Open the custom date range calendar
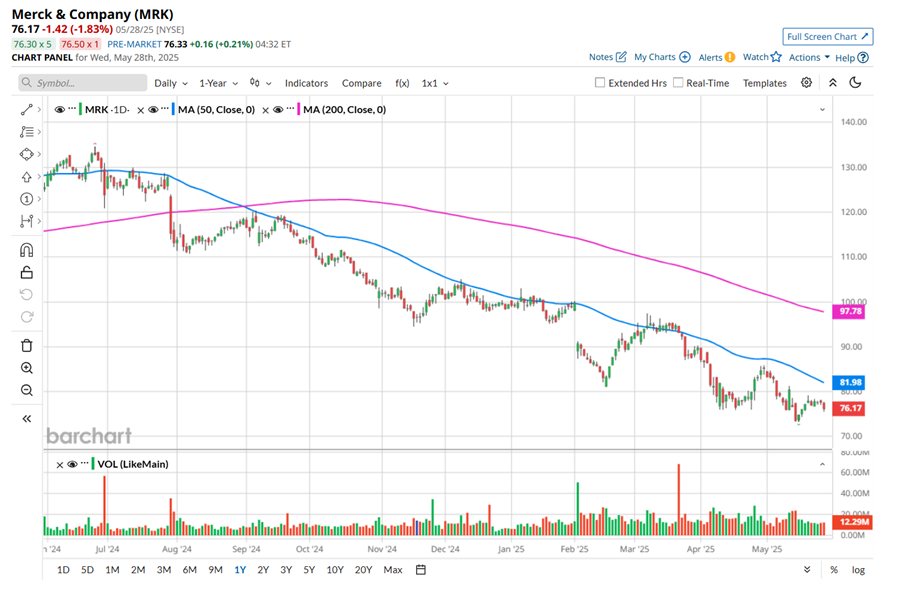Screen dimensions: 903x589 coord(421,569)
